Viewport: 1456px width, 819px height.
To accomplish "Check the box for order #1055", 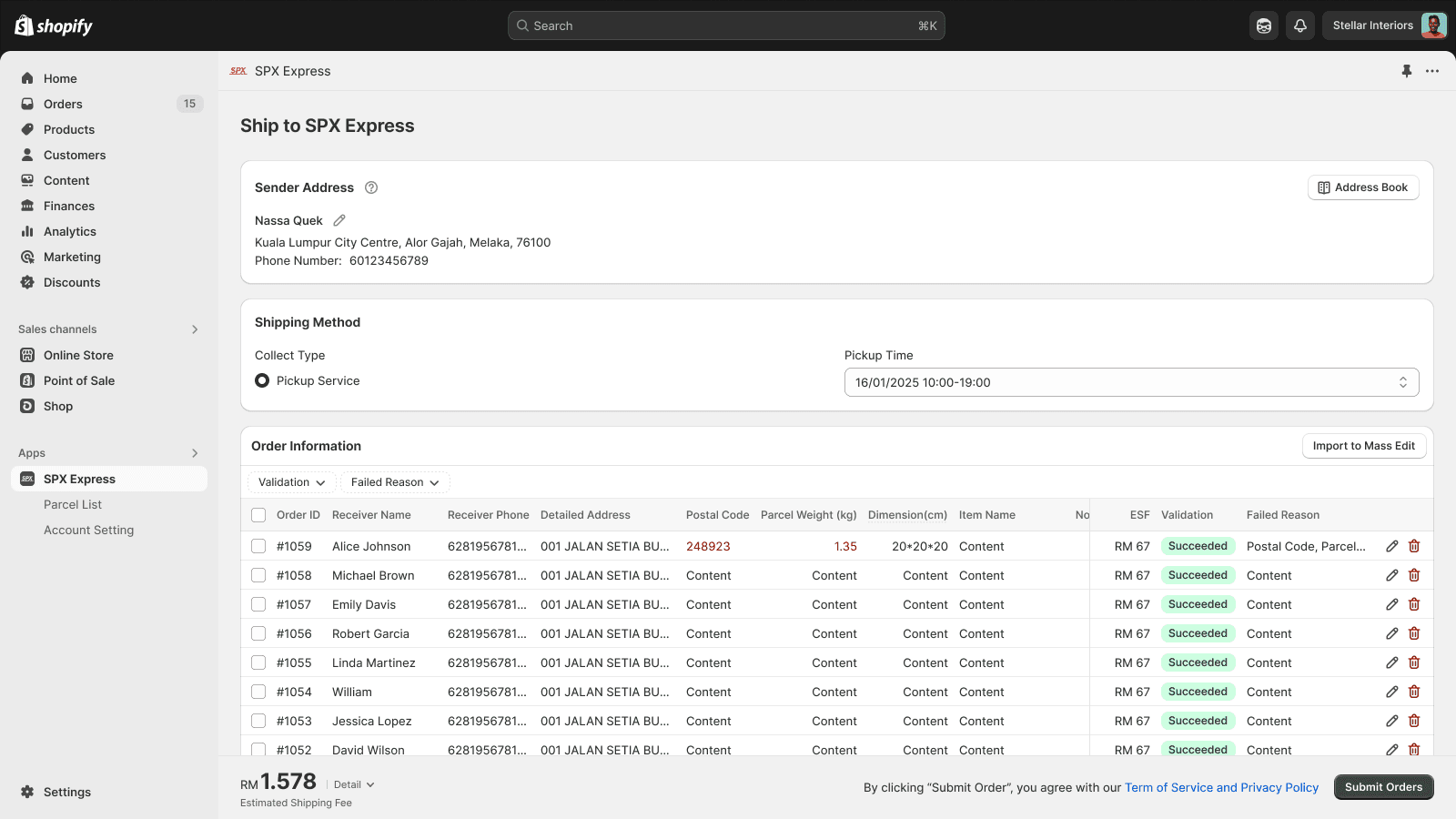I will [258, 662].
